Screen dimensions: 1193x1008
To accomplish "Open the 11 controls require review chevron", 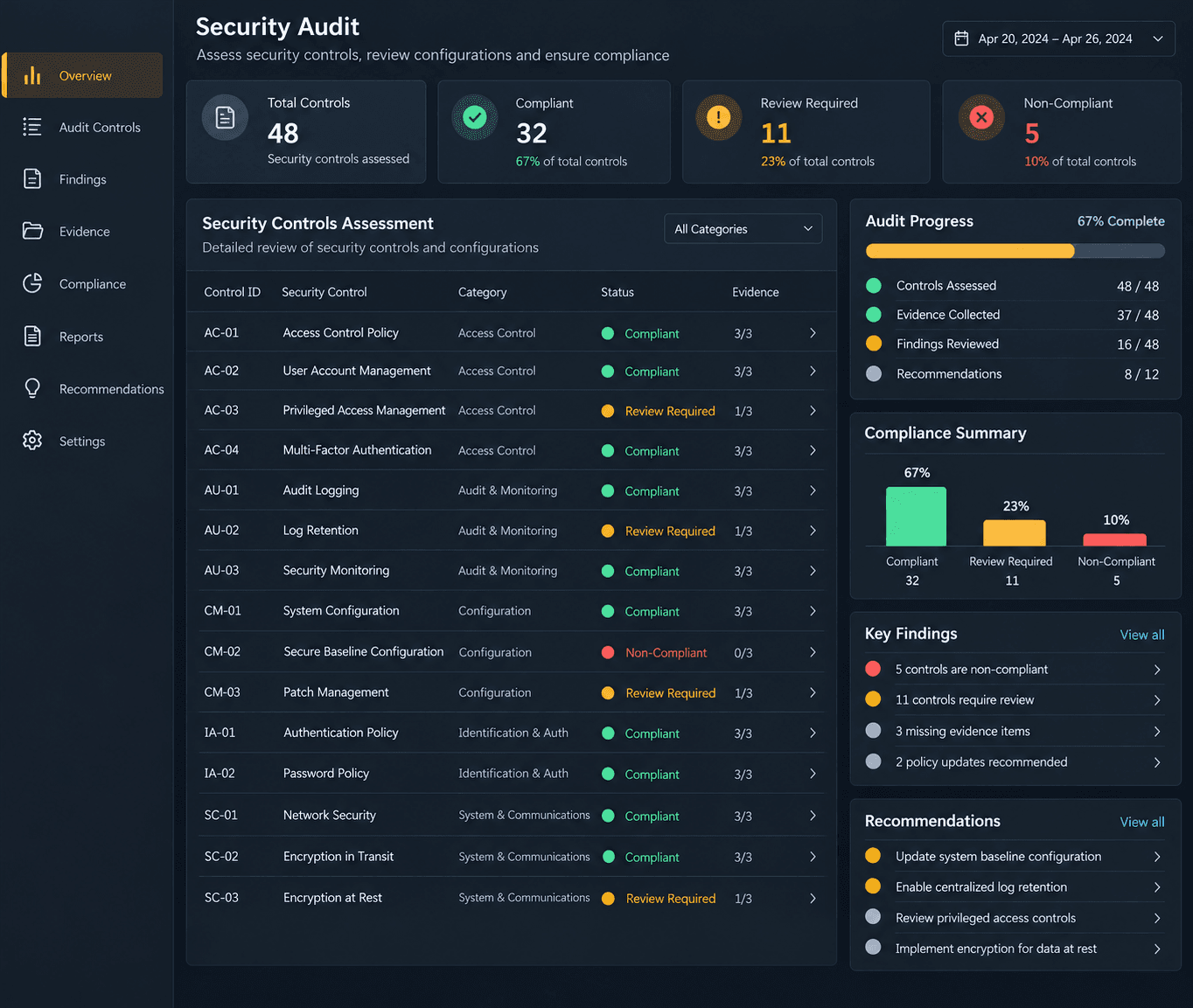I will [1157, 700].
